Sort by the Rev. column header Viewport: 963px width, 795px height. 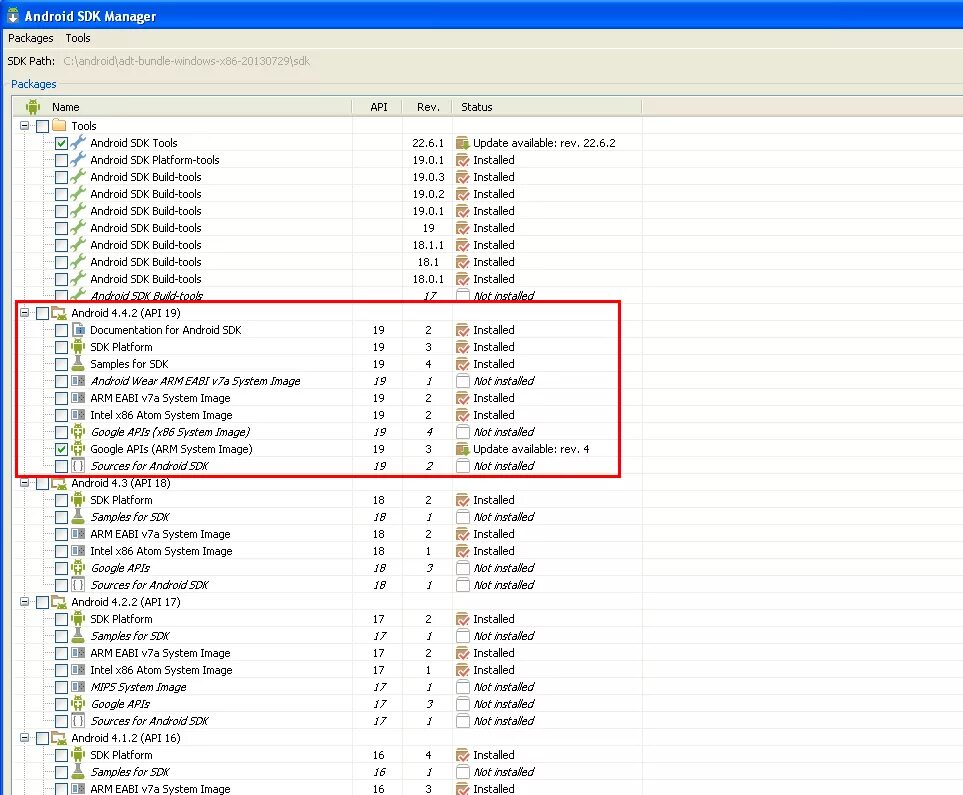pyautogui.click(x=427, y=107)
